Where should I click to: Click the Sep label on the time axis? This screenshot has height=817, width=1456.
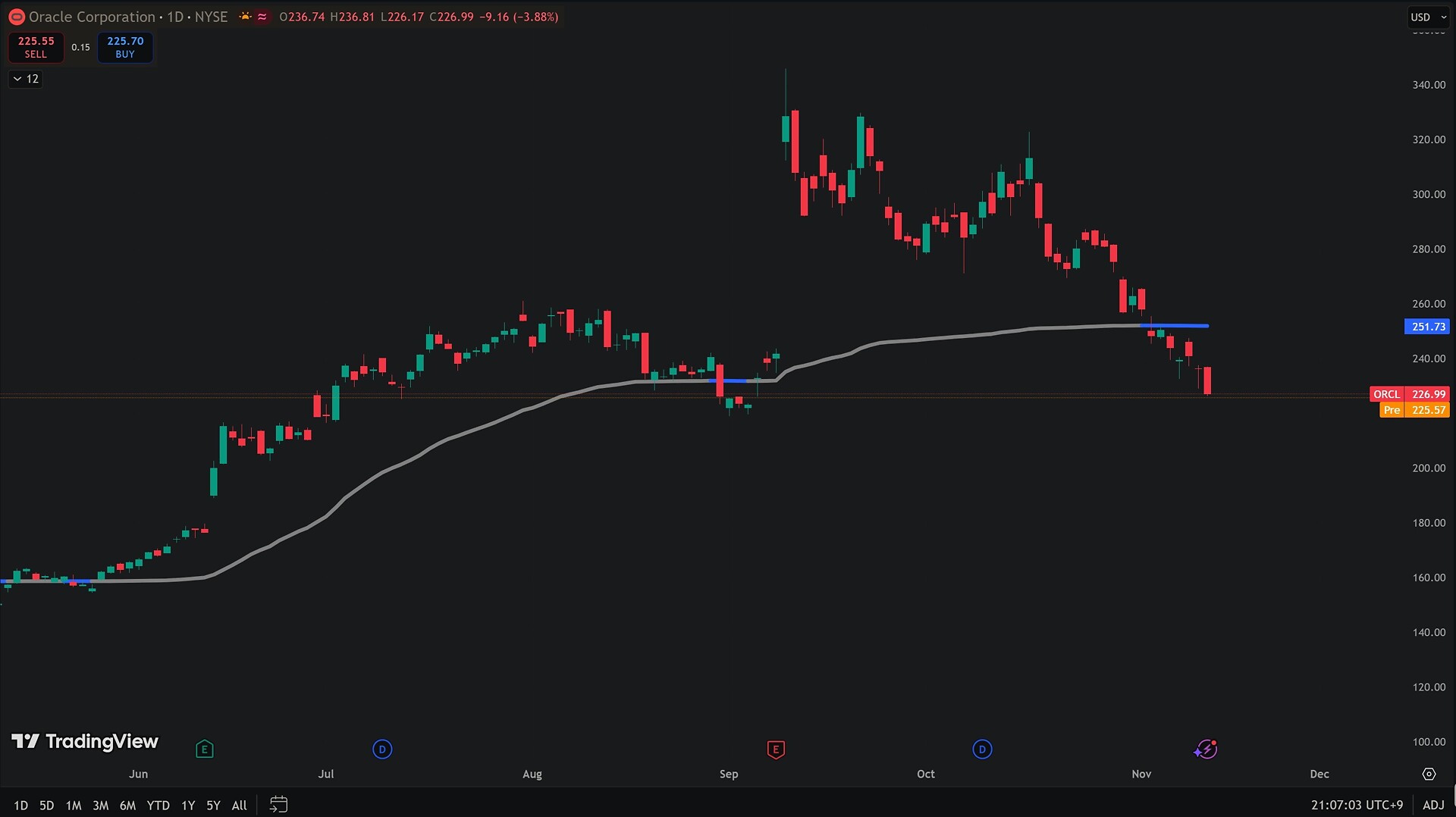tap(729, 774)
